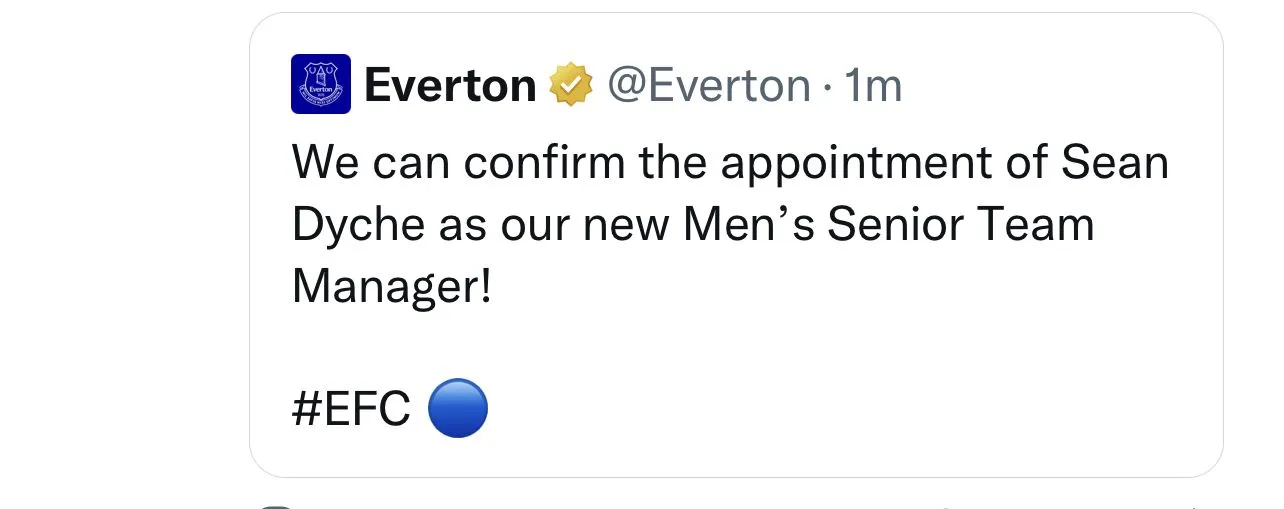Click the dot separator before the timestamp
This screenshot has width=1284, height=509.
point(827,87)
